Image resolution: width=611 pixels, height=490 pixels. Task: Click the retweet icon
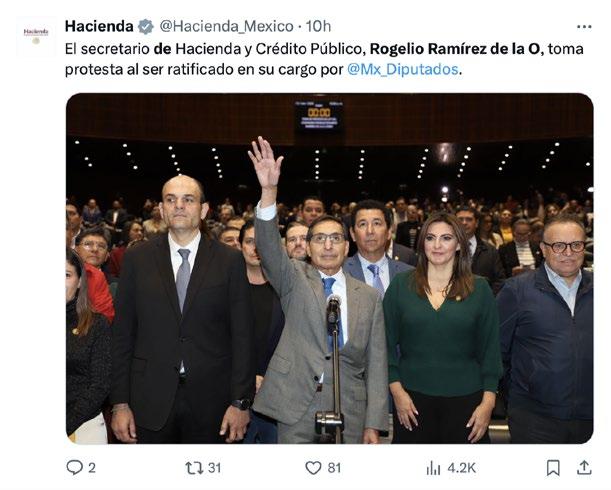coord(194,467)
